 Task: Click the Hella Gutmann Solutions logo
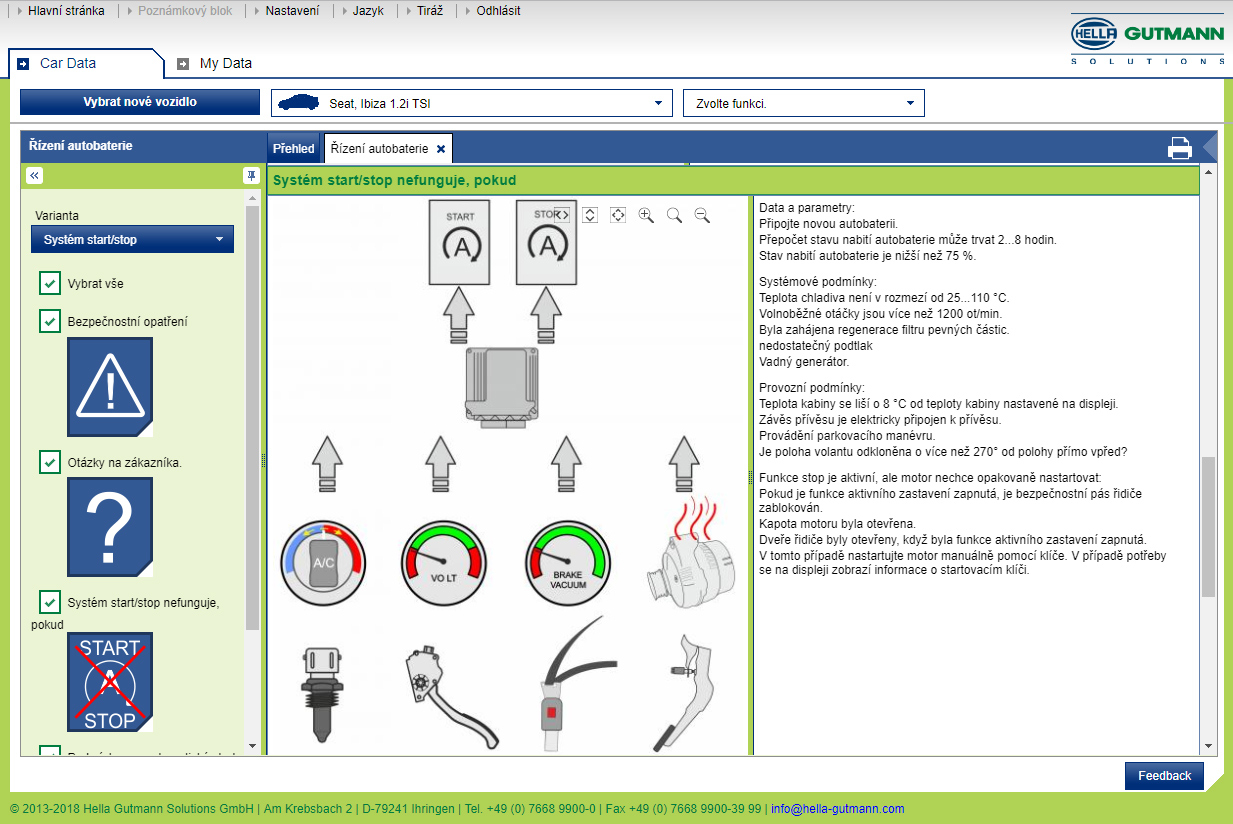1147,41
